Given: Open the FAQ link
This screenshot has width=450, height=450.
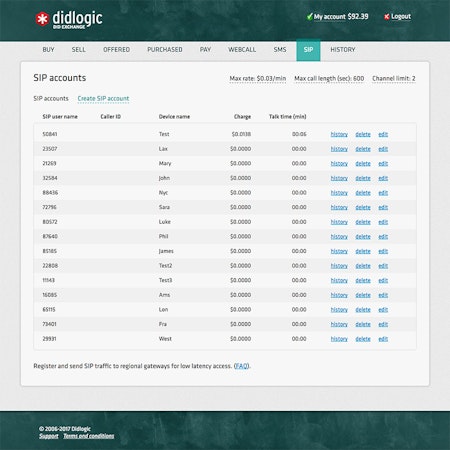Looking at the screenshot, I should tap(242, 366).
